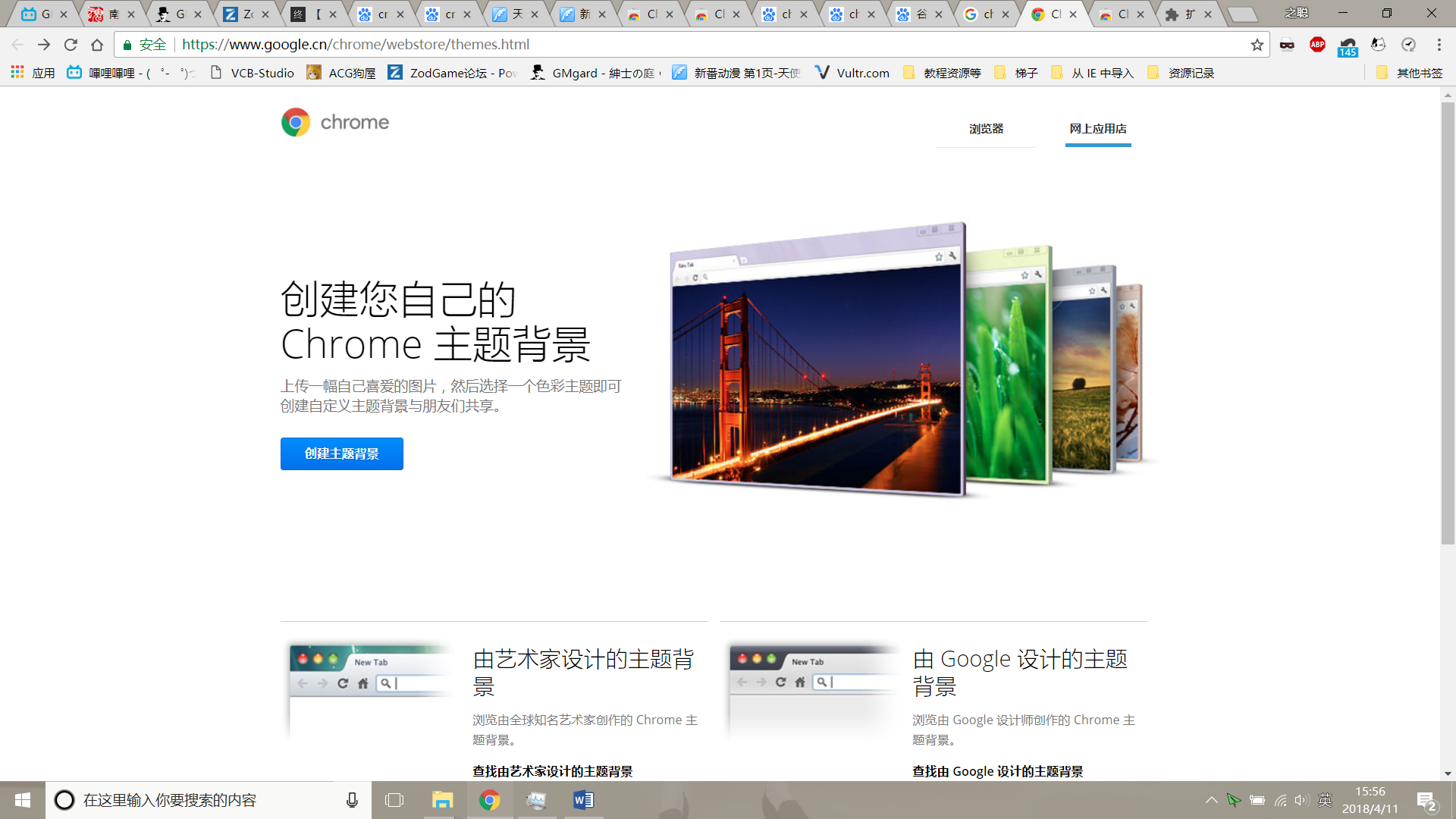This screenshot has width=1456, height=819.
Task: Expand the 其他书签 folder
Action: pyautogui.click(x=1410, y=73)
